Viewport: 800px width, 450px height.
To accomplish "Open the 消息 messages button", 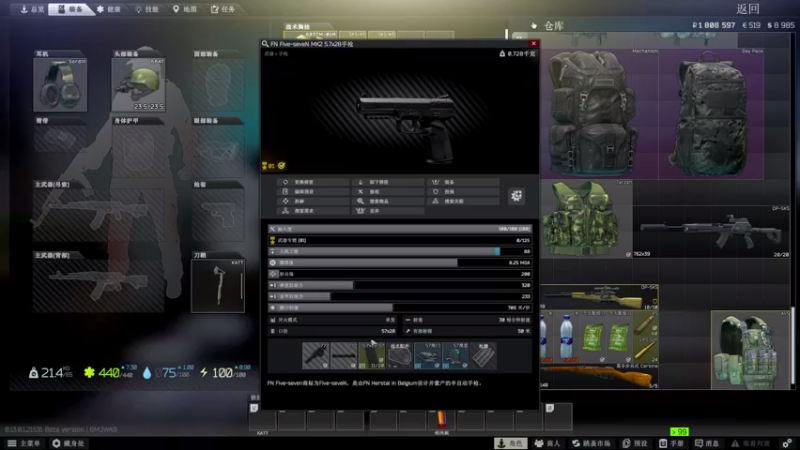I will pos(707,443).
